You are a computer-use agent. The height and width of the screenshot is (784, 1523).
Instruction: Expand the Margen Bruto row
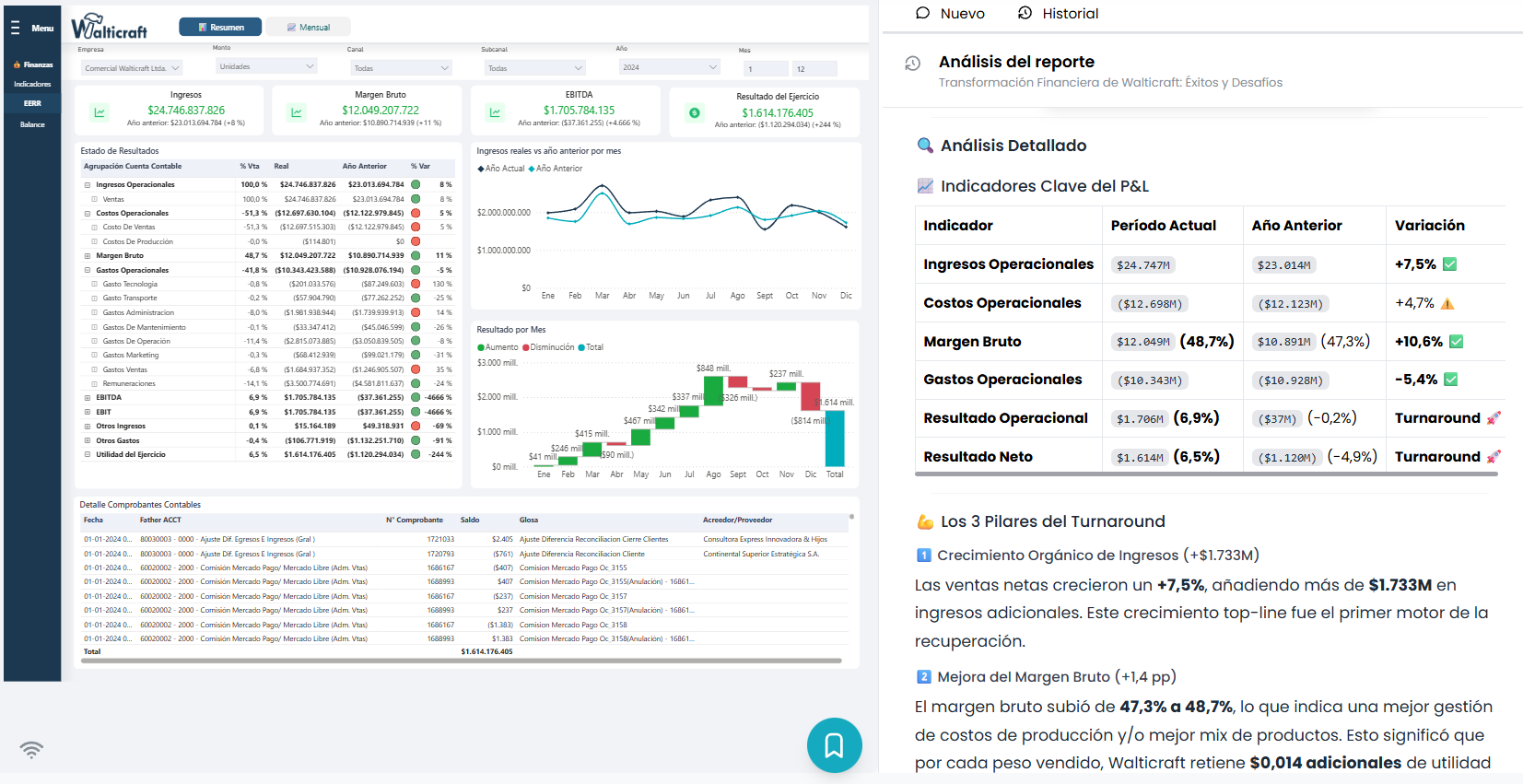click(88, 256)
